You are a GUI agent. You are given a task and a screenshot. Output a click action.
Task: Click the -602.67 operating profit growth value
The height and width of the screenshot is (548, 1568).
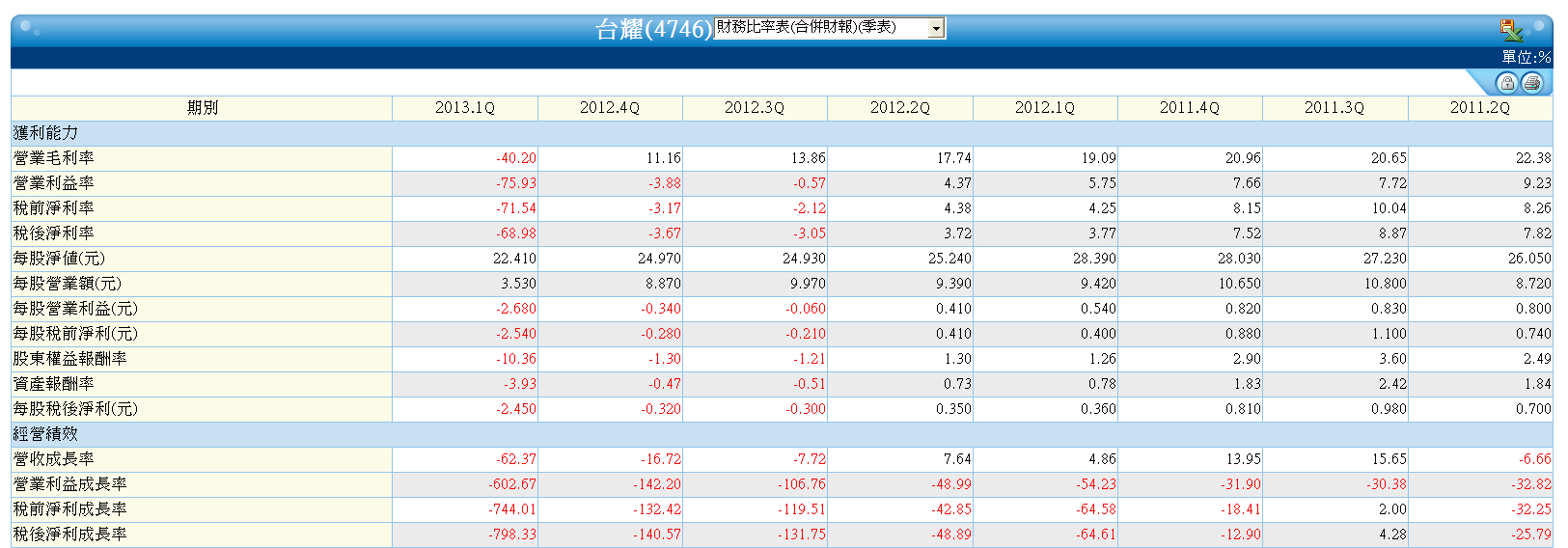pos(512,484)
